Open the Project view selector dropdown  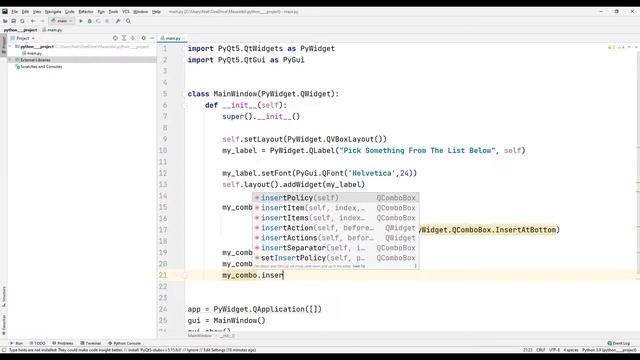(x=23, y=38)
